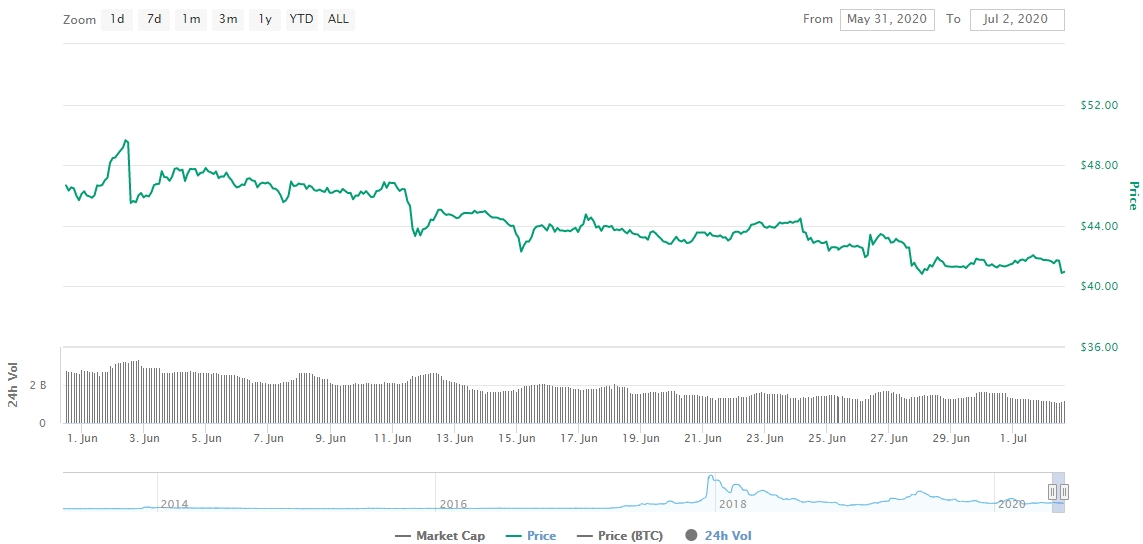Grab the right navigator range handle
Image resolution: width=1143 pixels, height=544 pixels.
tap(1064, 492)
